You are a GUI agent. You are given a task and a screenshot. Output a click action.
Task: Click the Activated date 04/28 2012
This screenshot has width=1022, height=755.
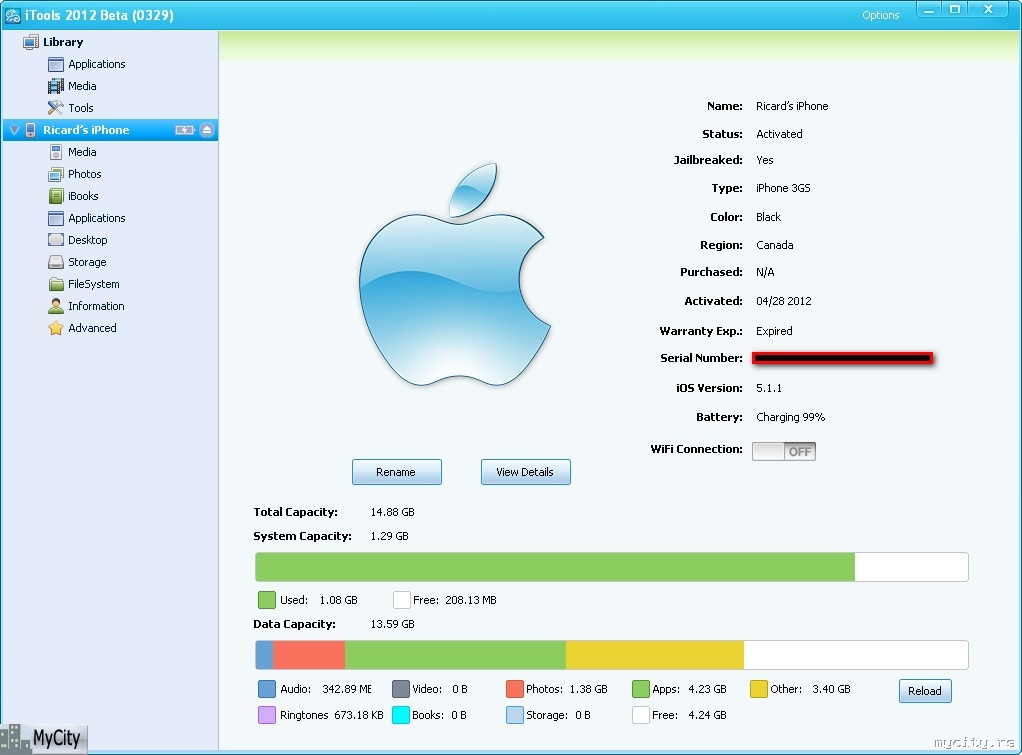point(783,301)
